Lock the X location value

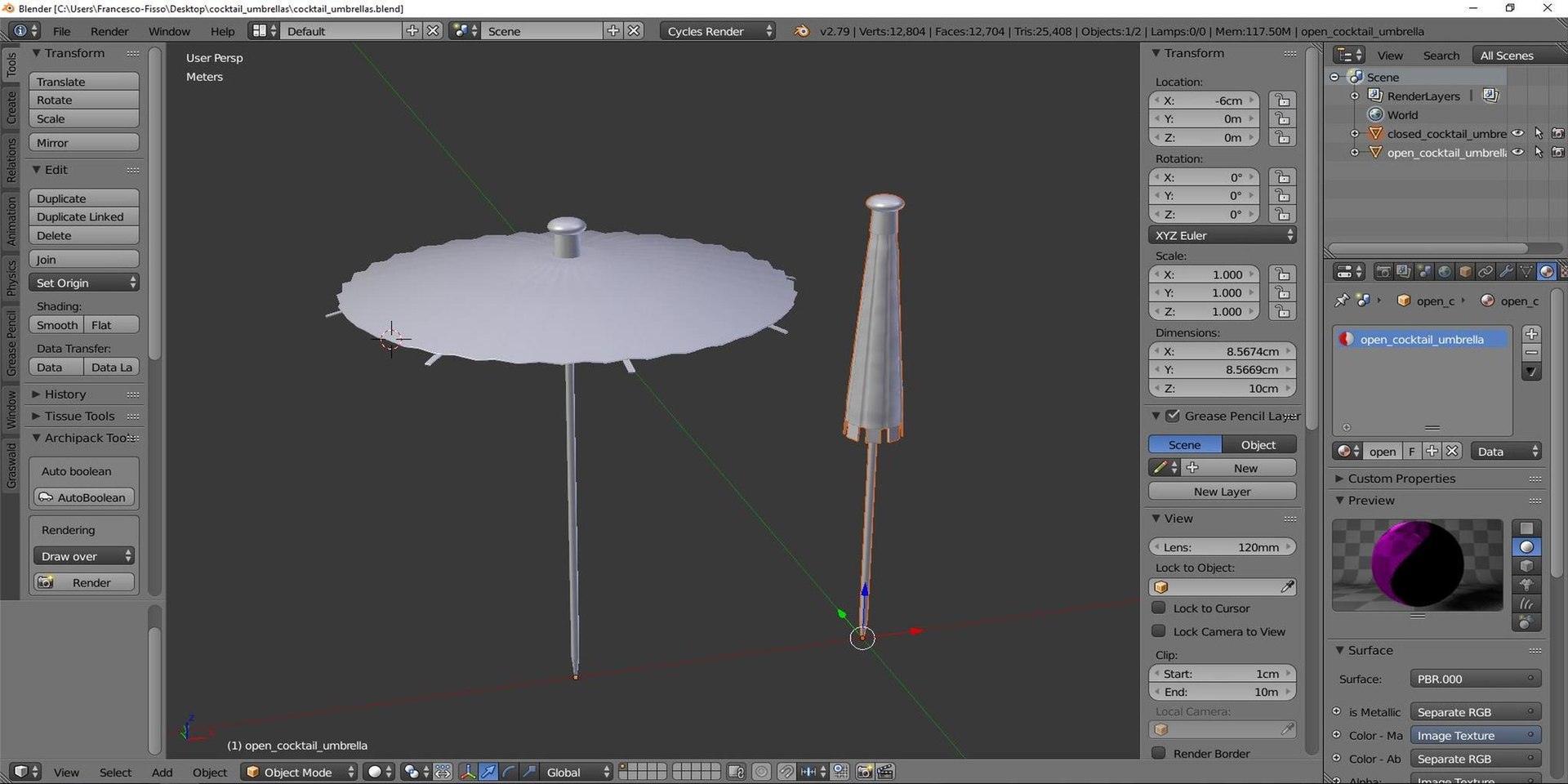click(1283, 100)
